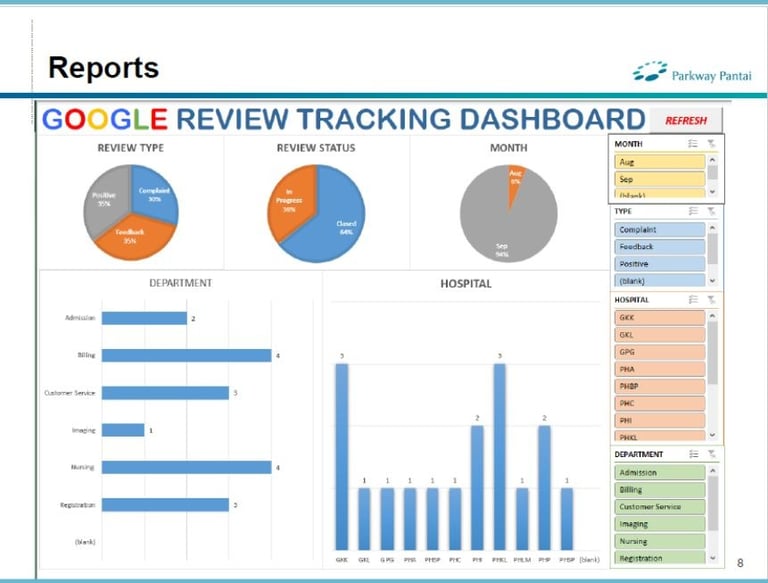The width and height of the screenshot is (768, 583).
Task: Filter by Positive review type
Action: (x=659, y=264)
